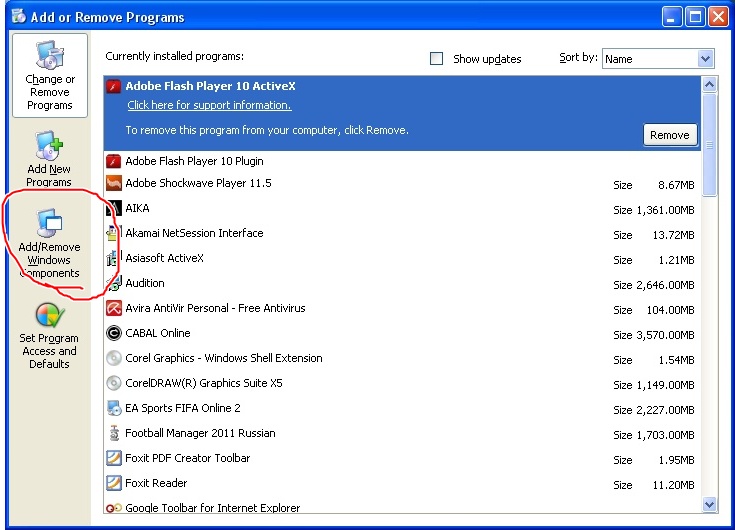Click Corel Graphics Shell Extension disc icon

point(113,358)
